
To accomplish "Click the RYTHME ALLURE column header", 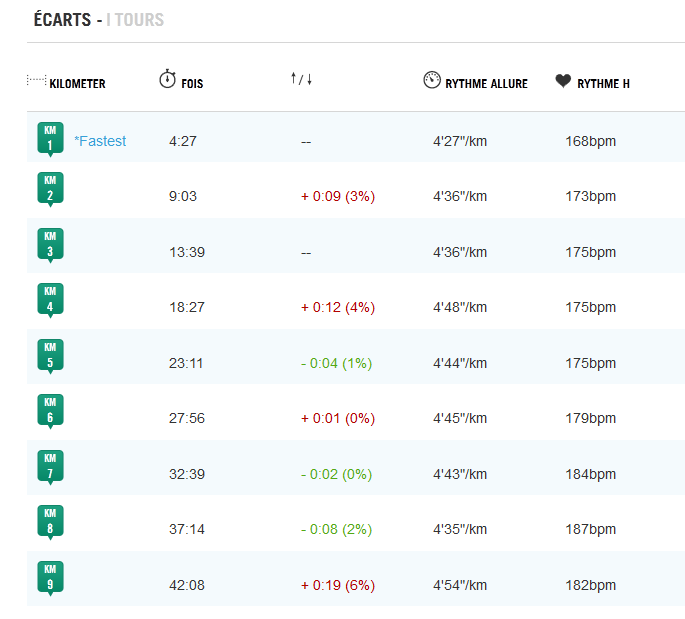I will [x=487, y=83].
